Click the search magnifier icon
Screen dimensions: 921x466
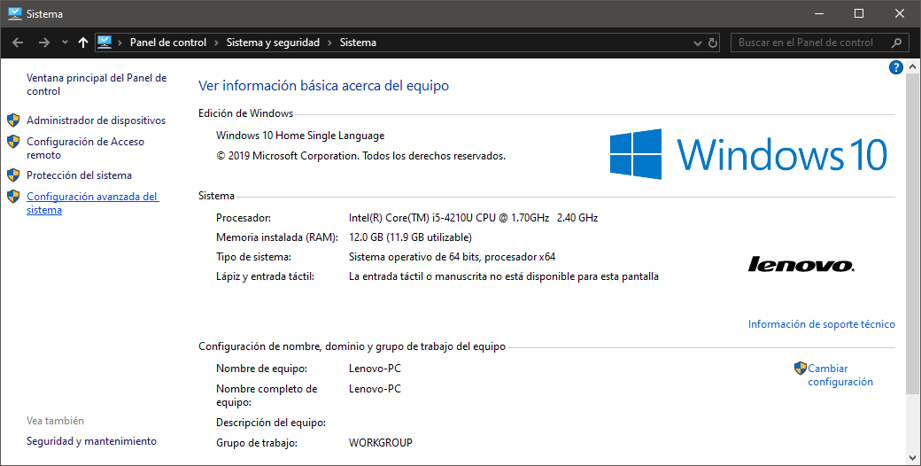pyautogui.click(x=896, y=42)
